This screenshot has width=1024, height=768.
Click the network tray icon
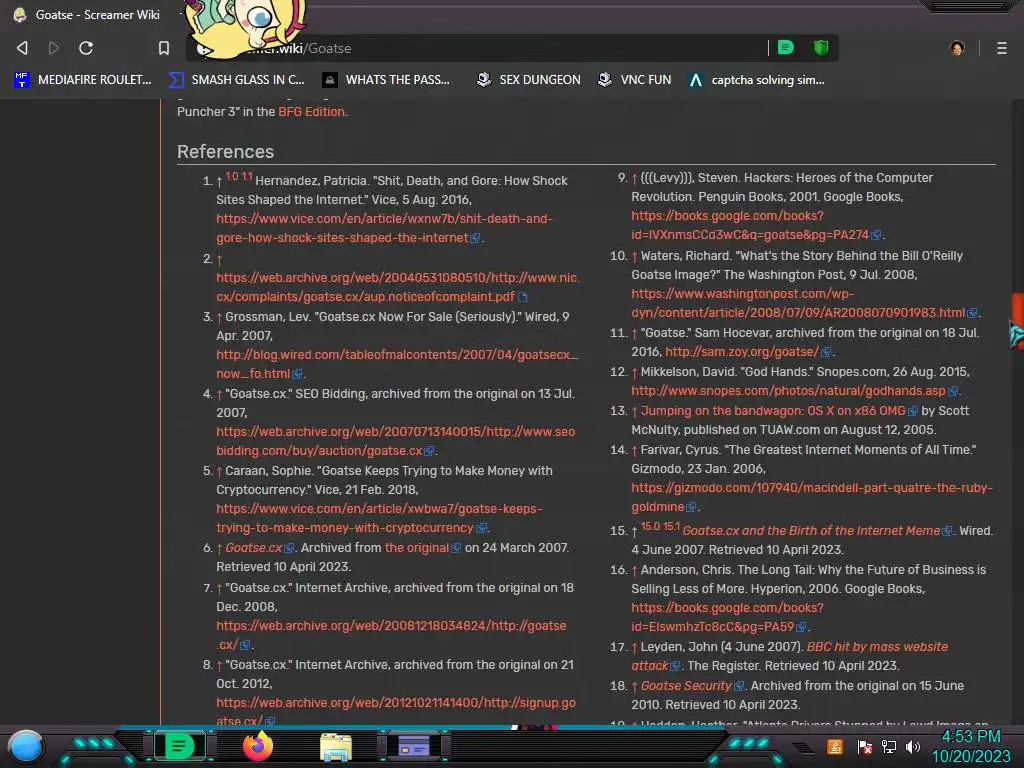tap(888, 747)
